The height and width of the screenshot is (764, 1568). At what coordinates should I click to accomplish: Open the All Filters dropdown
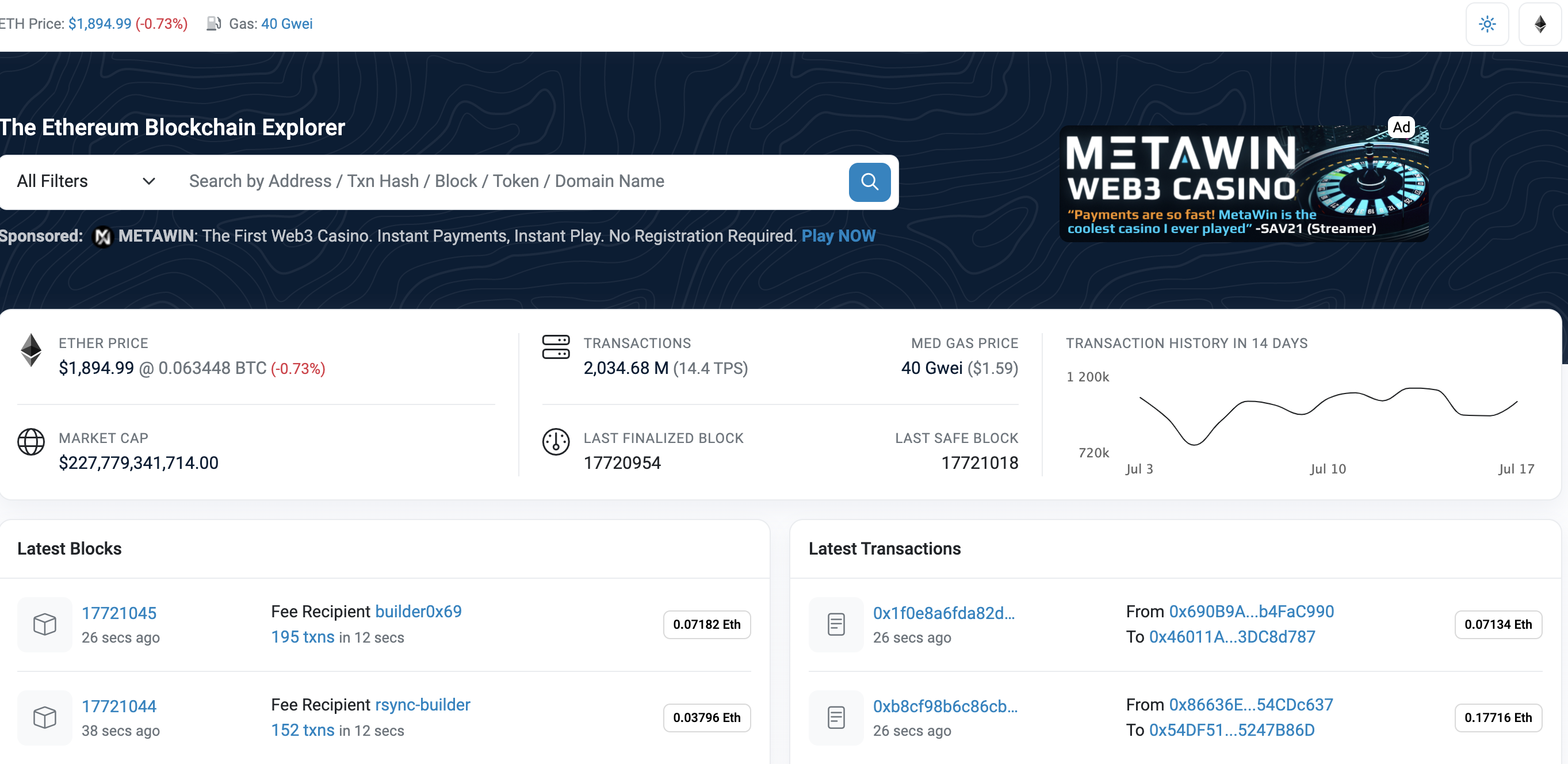(86, 181)
